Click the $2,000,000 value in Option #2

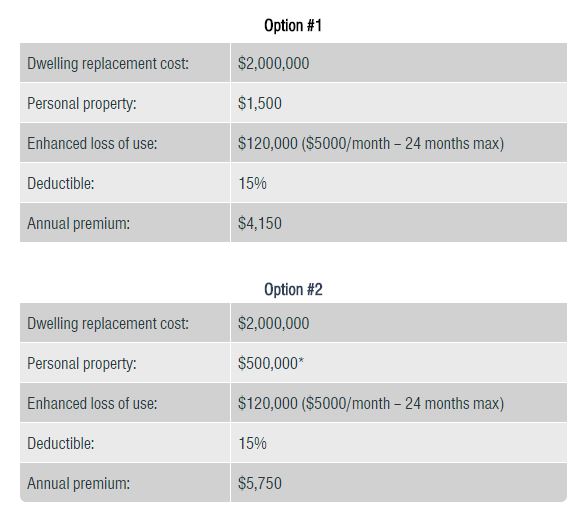(x=273, y=324)
